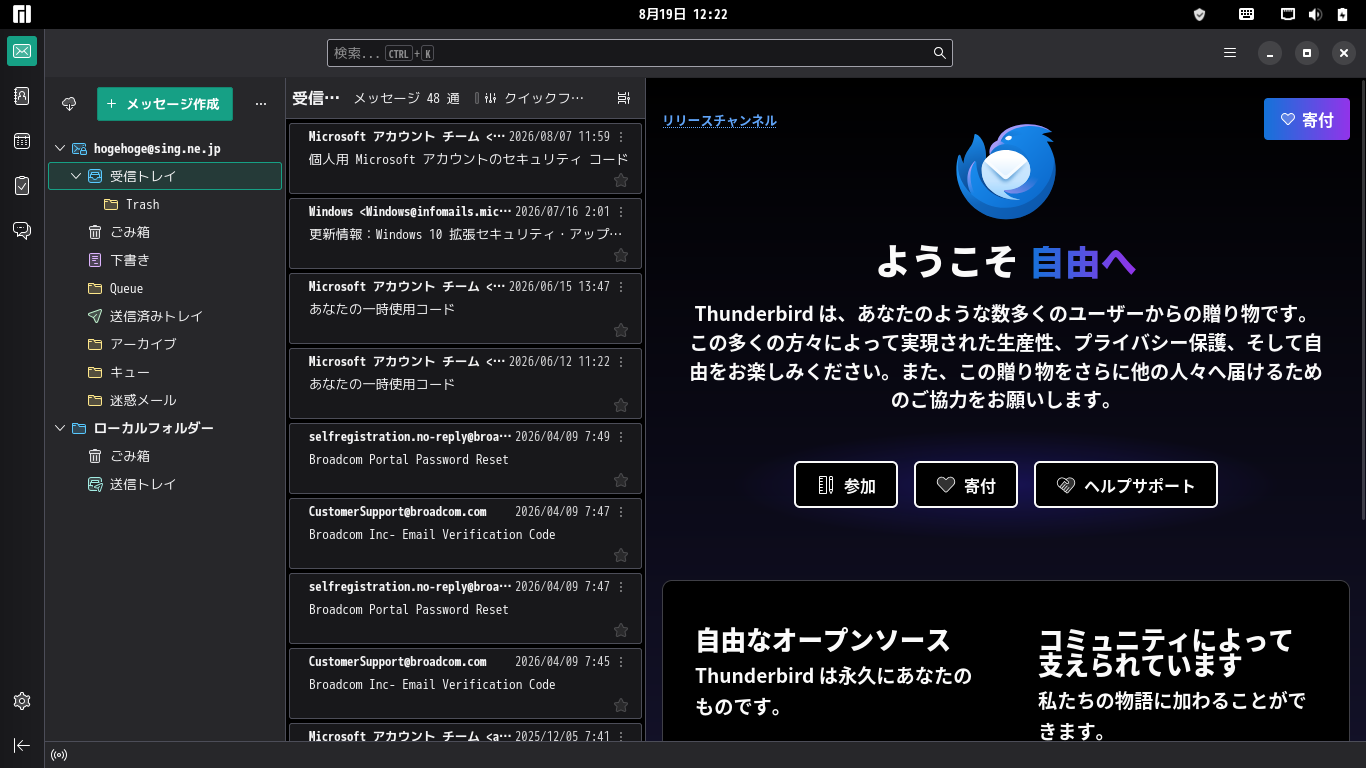Open the folder pane options (three dots)
The image size is (1366, 768).
[x=261, y=104]
